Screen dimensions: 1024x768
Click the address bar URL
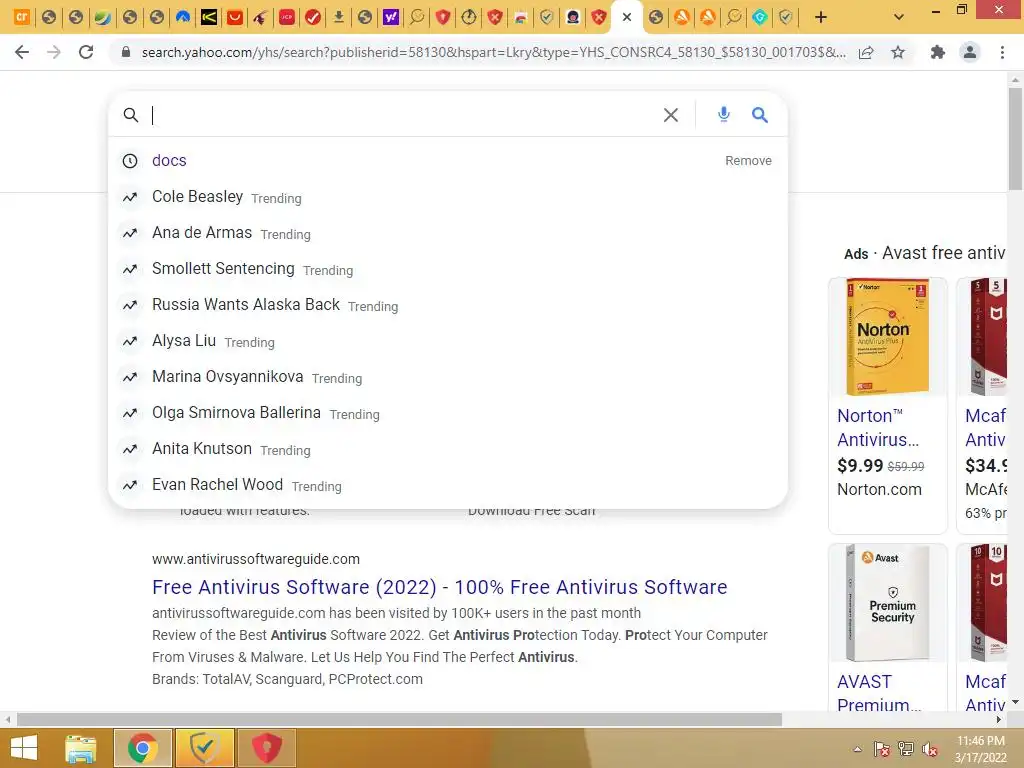tap(493, 52)
